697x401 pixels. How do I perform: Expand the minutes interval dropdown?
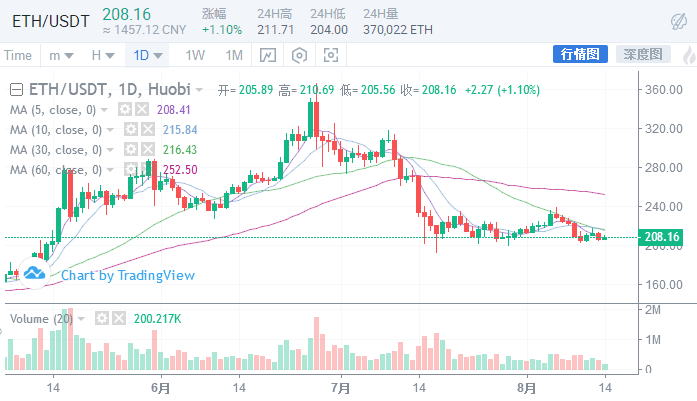click(62, 55)
